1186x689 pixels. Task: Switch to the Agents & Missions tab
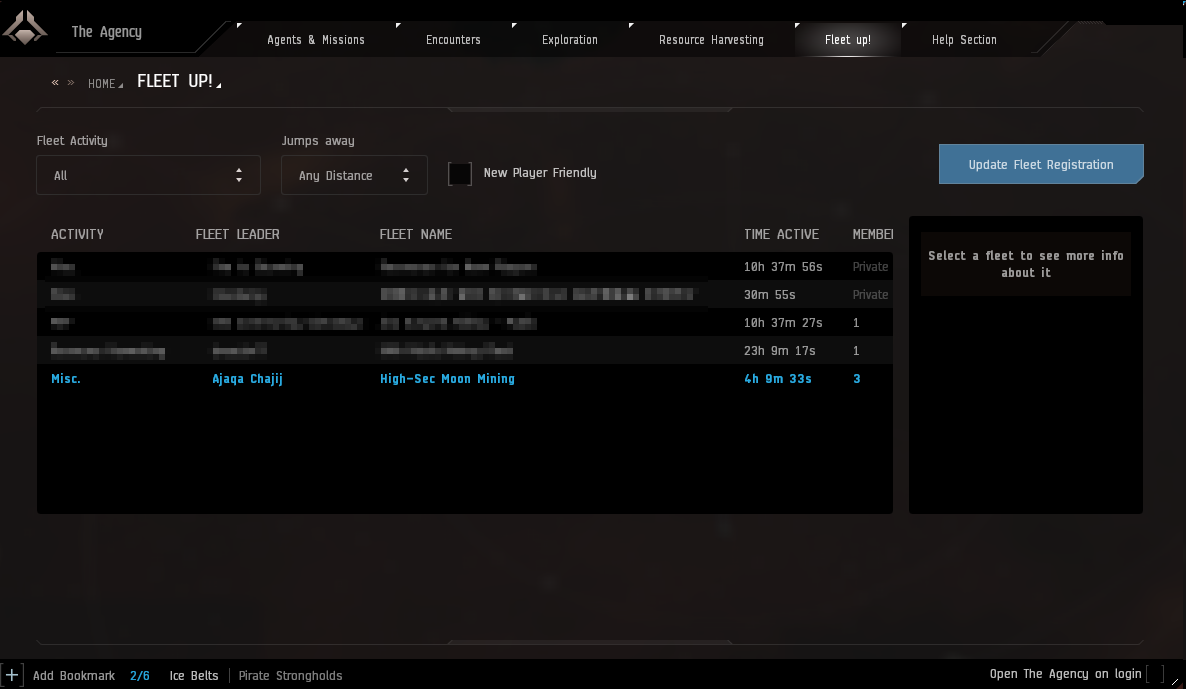315,40
